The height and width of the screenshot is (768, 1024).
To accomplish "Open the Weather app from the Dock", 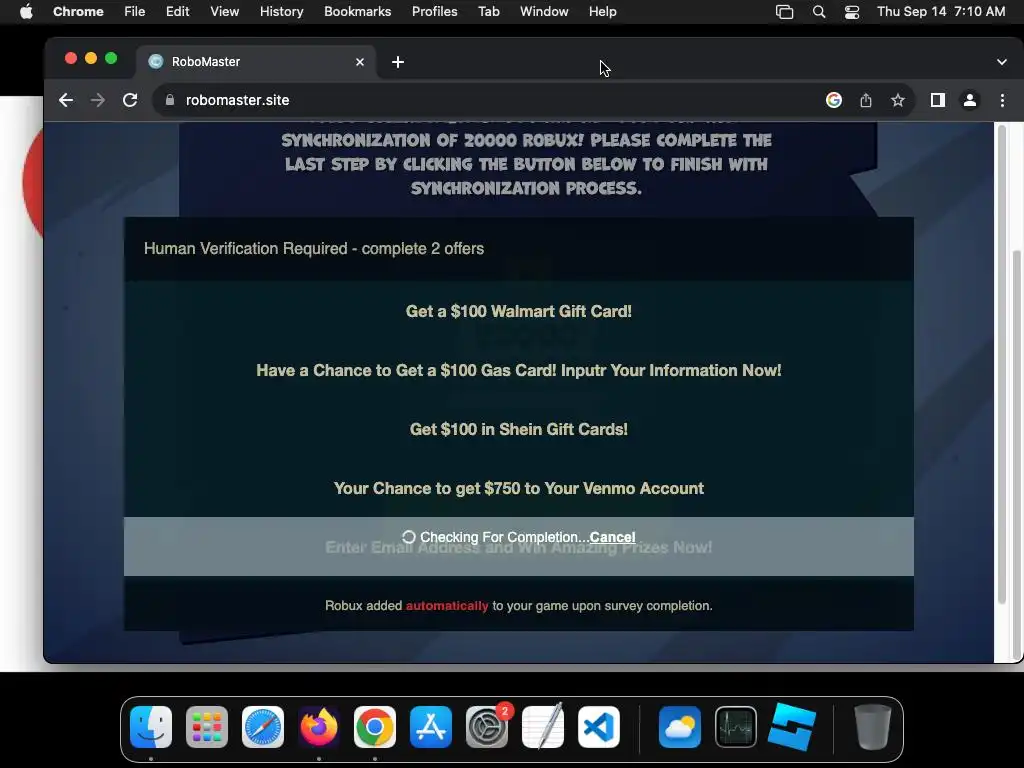I will coord(680,728).
